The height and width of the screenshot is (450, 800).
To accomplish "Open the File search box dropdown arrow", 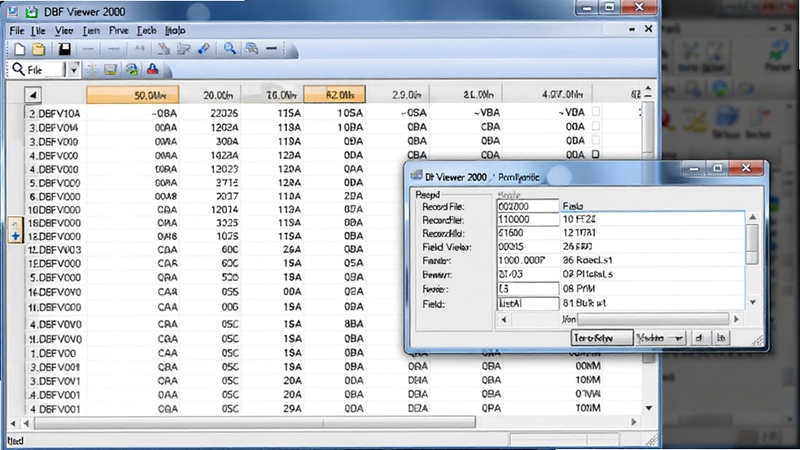I will click(74, 69).
